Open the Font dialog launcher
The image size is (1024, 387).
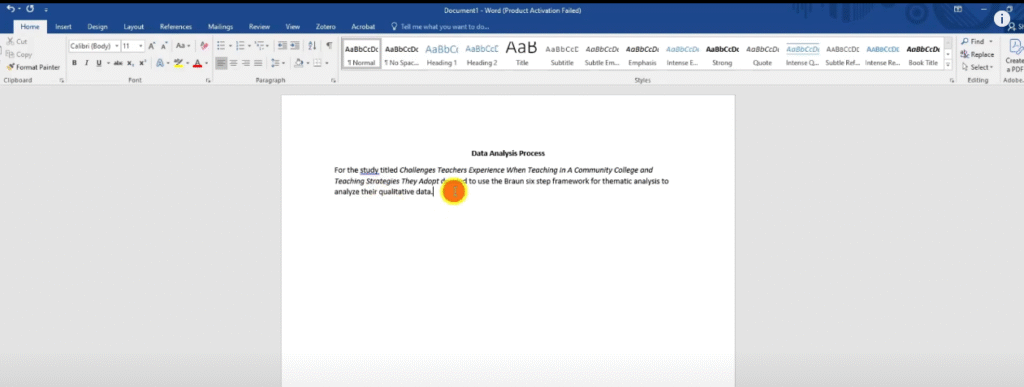[x=208, y=80]
